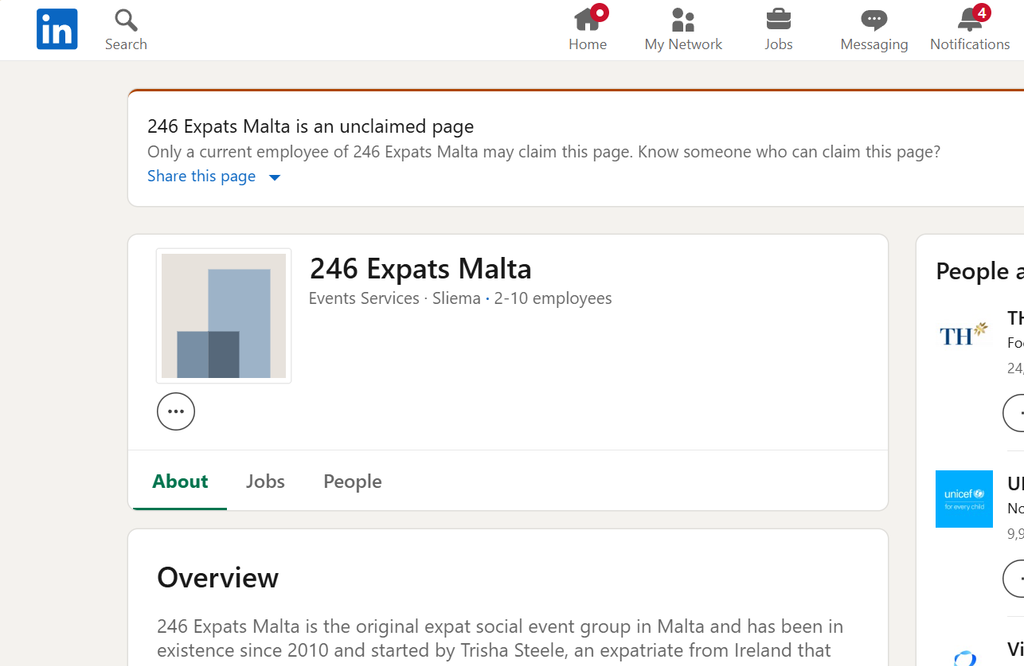Open the Search magnifier icon

pyautogui.click(x=126, y=20)
